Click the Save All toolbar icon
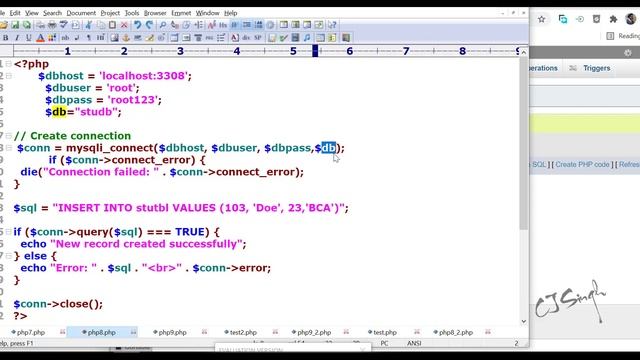This screenshot has height=360, width=640. [27, 25]
